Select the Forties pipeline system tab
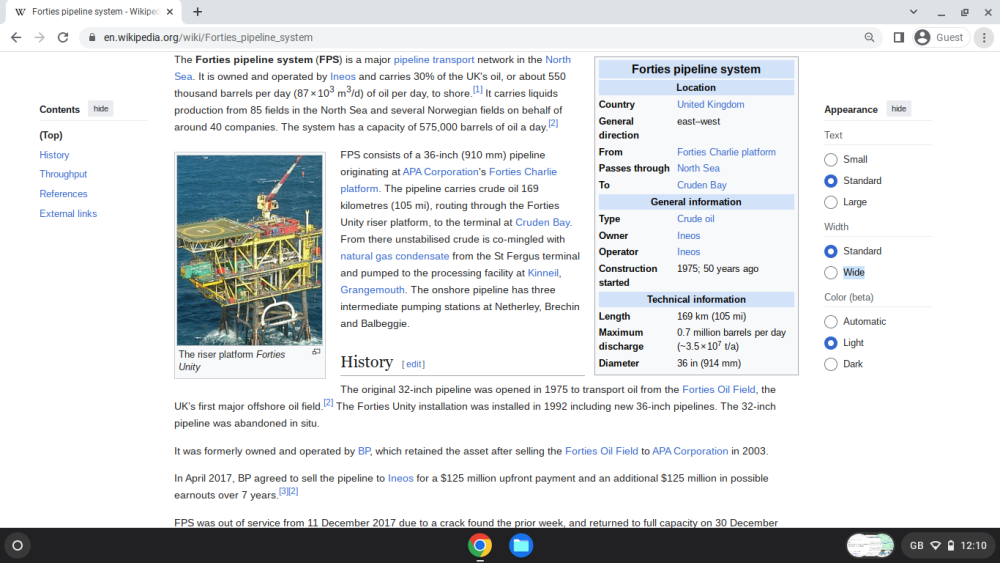Screen dimensions: 1000x563 (94, 11)
